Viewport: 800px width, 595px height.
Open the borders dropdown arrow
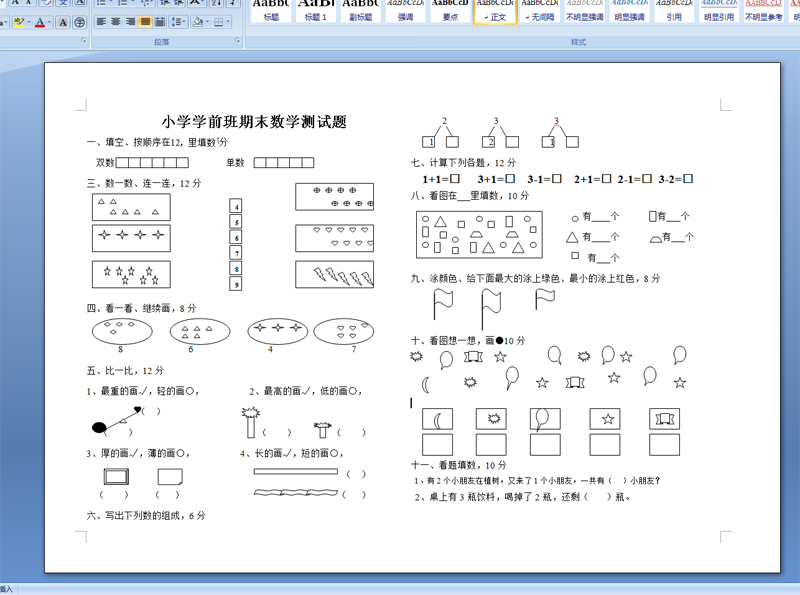pyautogui.click(x=228, y=21)
